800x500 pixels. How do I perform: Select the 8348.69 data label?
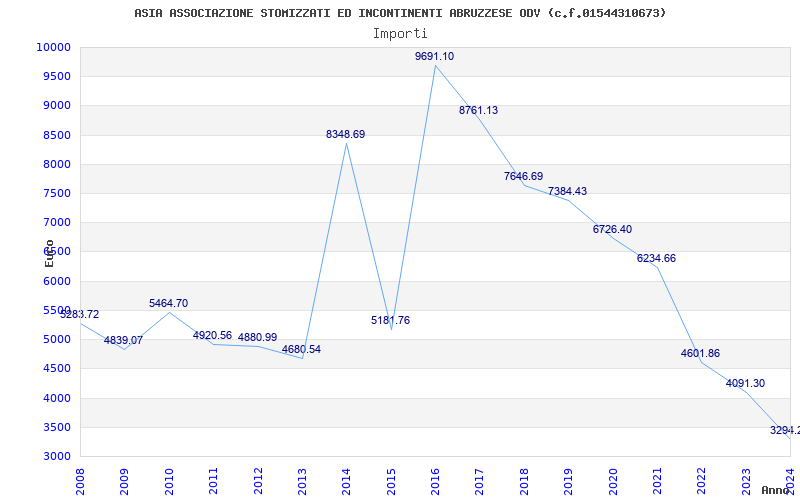345,135
